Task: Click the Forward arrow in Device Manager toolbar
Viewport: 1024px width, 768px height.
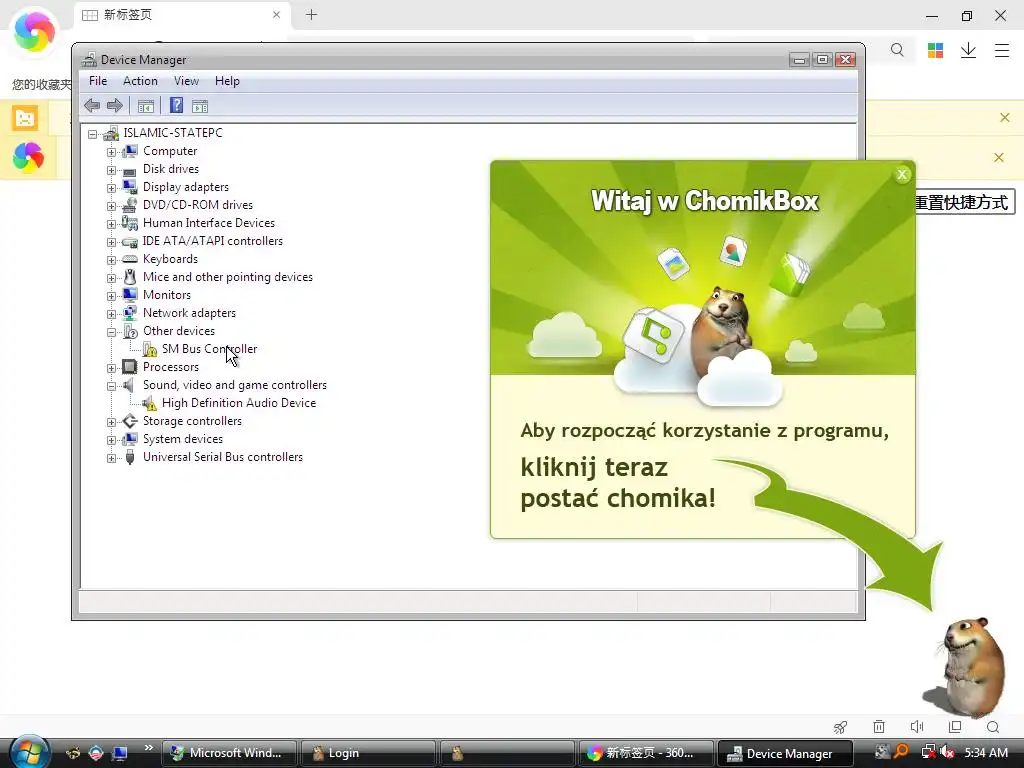Action: tap(115, 106)
